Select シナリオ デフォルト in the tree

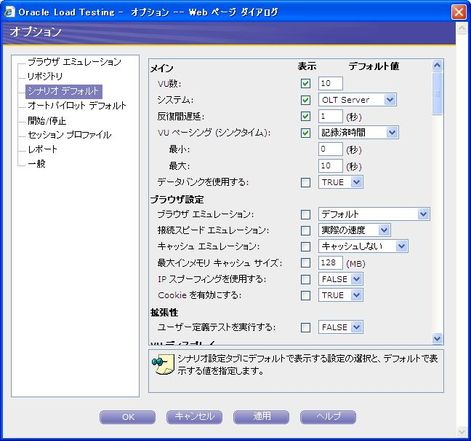[63, 91]
